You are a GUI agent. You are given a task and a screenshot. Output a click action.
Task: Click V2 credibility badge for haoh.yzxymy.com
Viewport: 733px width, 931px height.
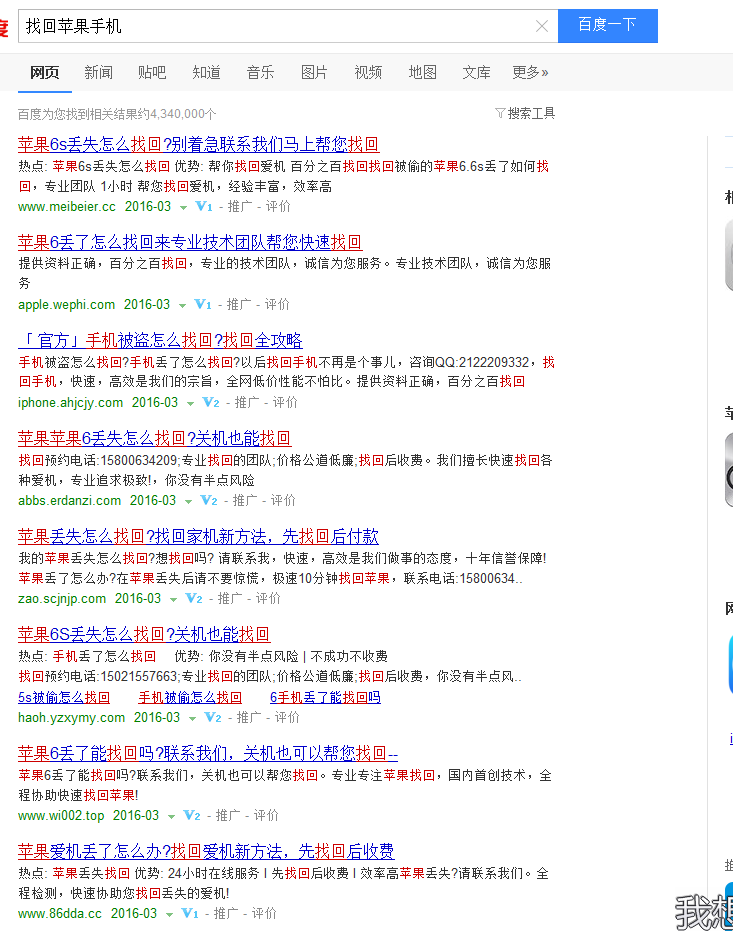click(x=212, y=717)
